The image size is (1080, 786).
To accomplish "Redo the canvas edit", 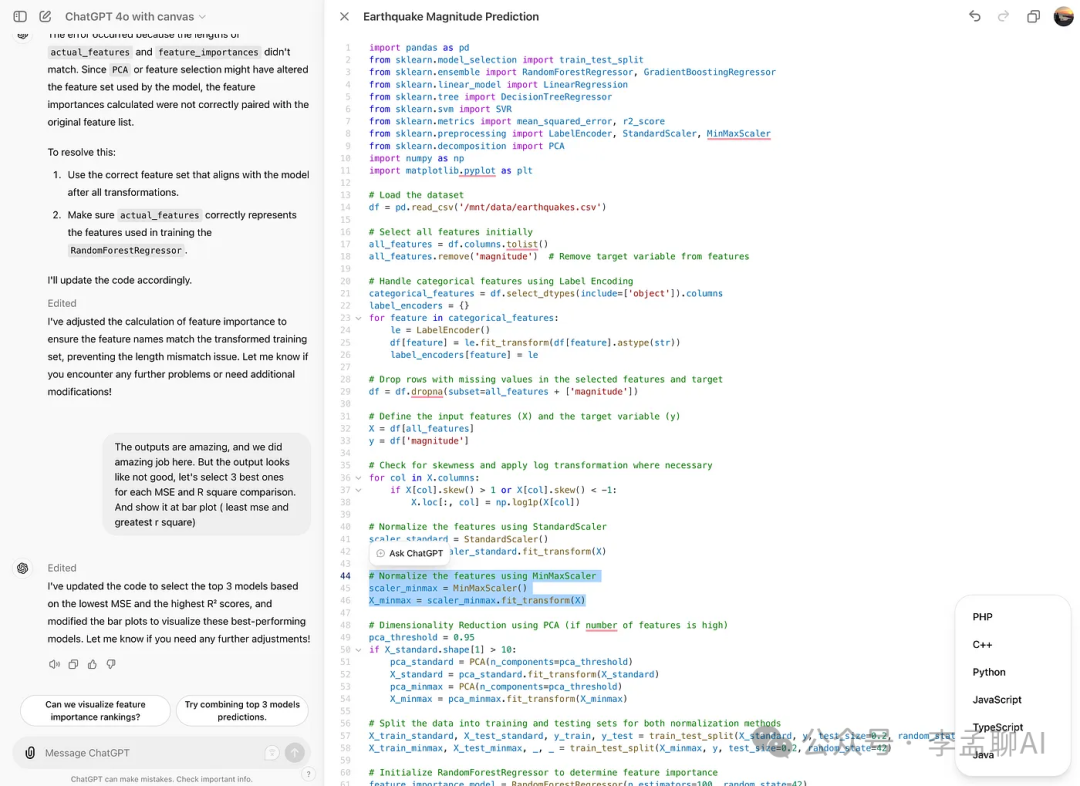I will pos(1004,16).
